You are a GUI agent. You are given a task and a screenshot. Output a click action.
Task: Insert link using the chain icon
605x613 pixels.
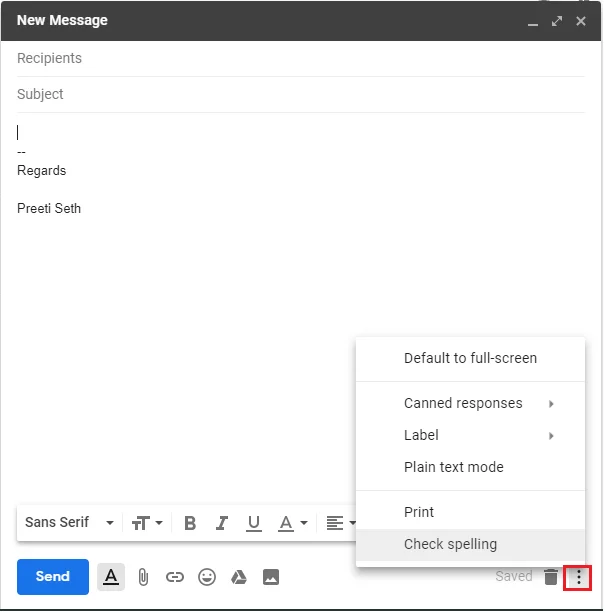[175, 577]
